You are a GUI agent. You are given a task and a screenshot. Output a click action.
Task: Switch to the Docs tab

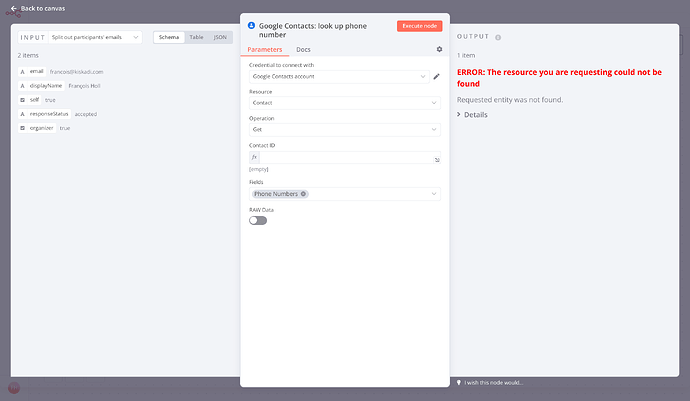tap(303, 49)
